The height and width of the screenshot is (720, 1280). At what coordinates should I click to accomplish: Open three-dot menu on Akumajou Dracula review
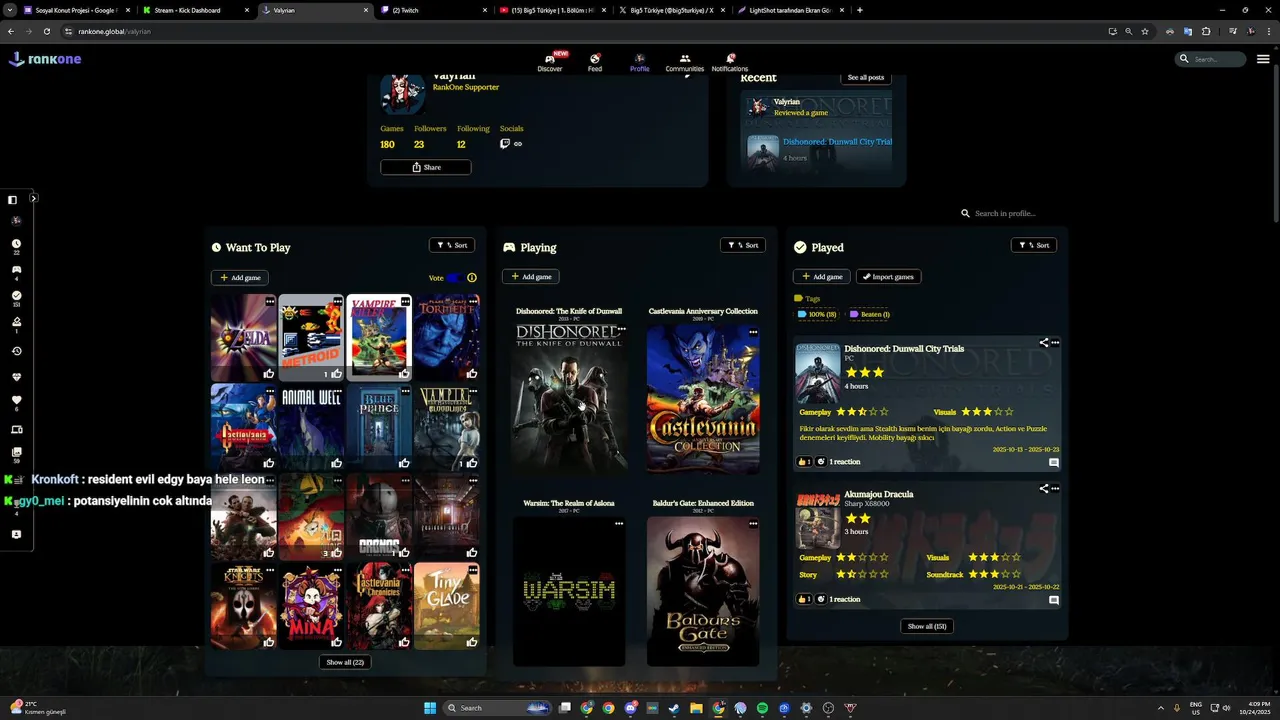pos(1055,489)
